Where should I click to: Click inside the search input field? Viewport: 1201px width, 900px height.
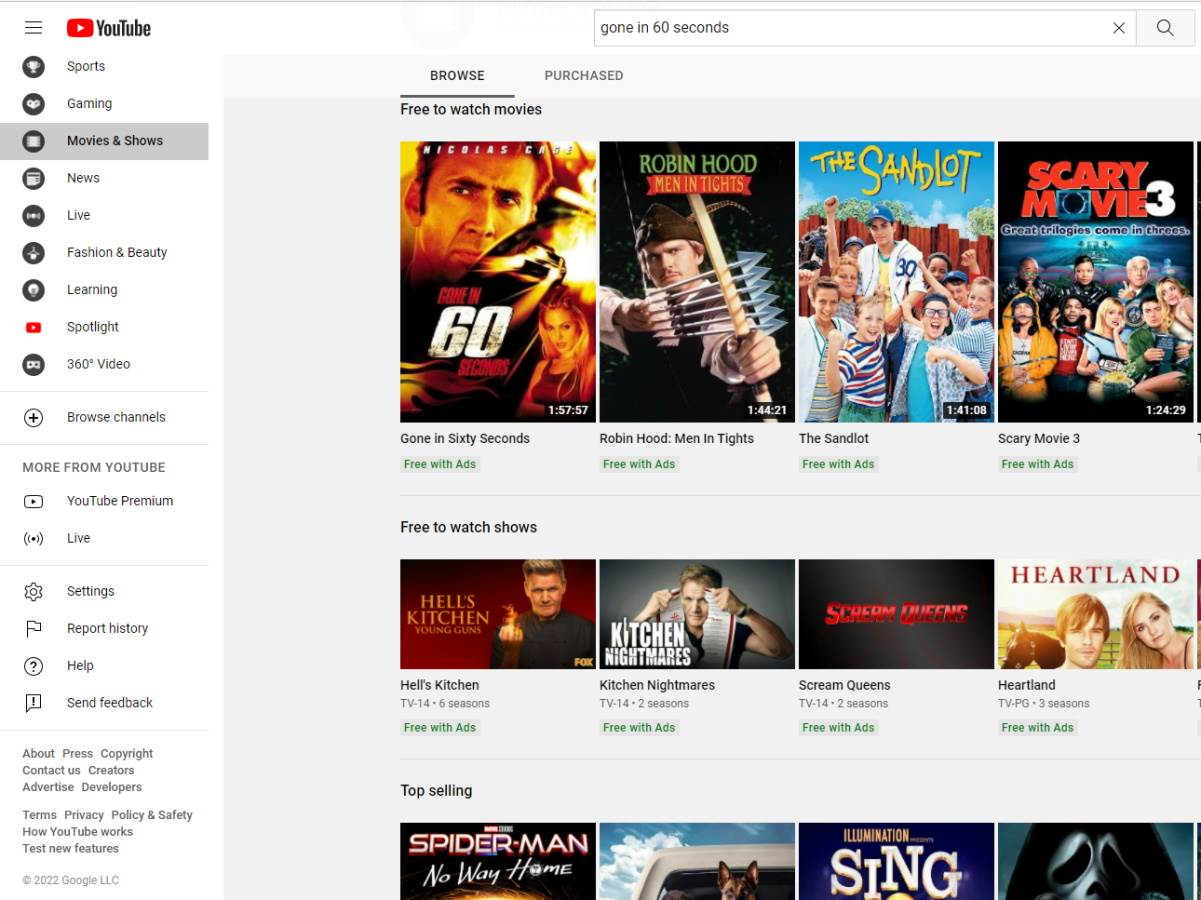click(x=850, y=28)
